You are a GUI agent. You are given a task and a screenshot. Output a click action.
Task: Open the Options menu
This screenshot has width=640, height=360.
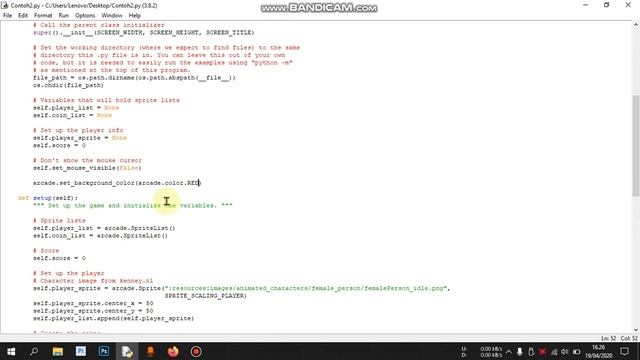85,16
